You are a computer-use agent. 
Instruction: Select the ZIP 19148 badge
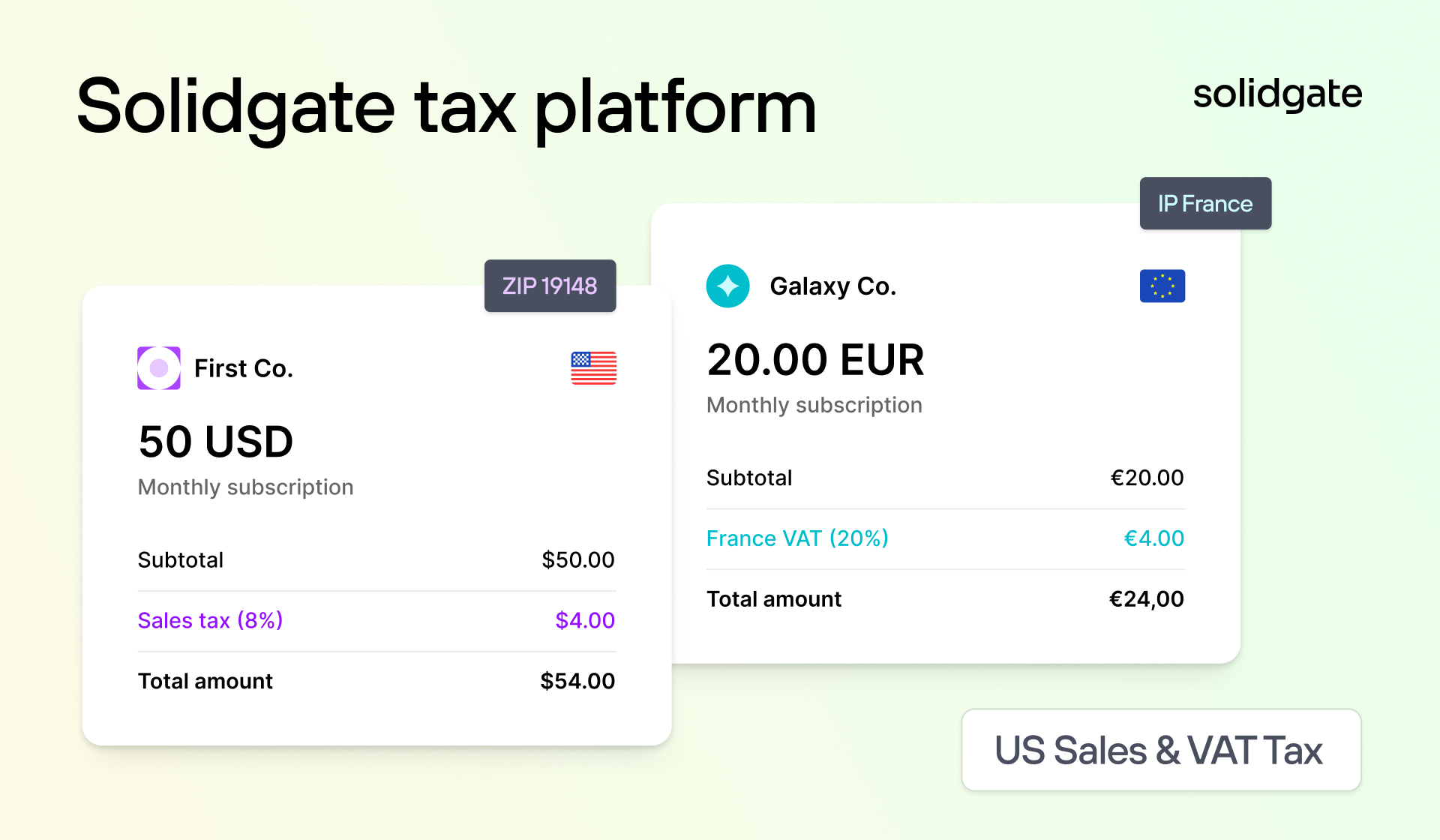pos(550,286)
